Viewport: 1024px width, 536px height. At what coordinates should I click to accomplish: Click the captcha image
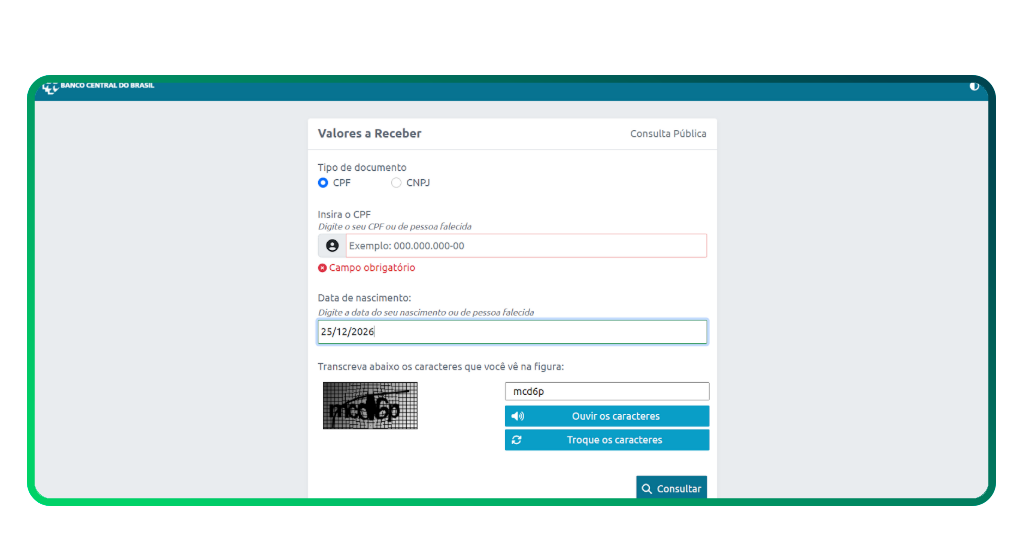point(370,406)
